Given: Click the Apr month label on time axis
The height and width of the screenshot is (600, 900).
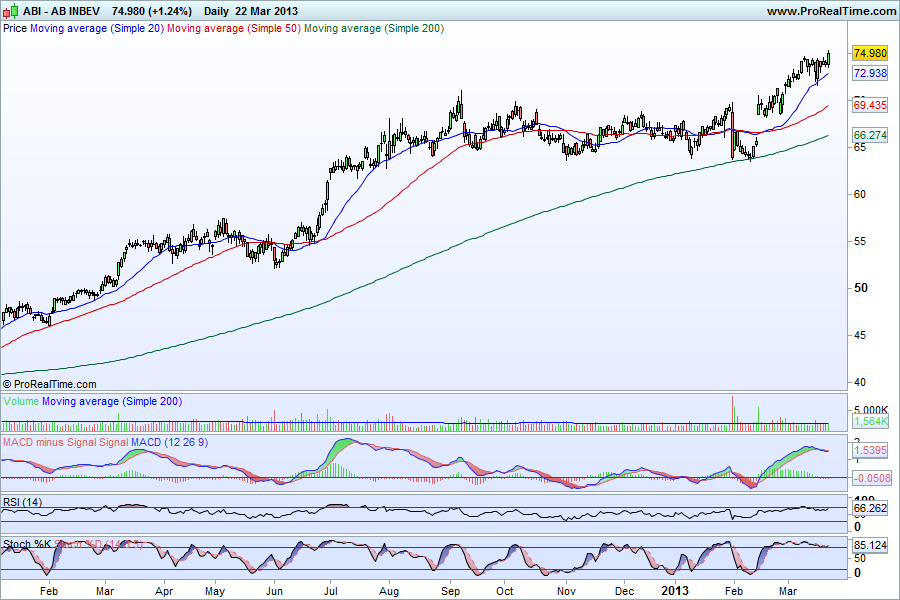Looking at the screenshot, I should [164, 591].
